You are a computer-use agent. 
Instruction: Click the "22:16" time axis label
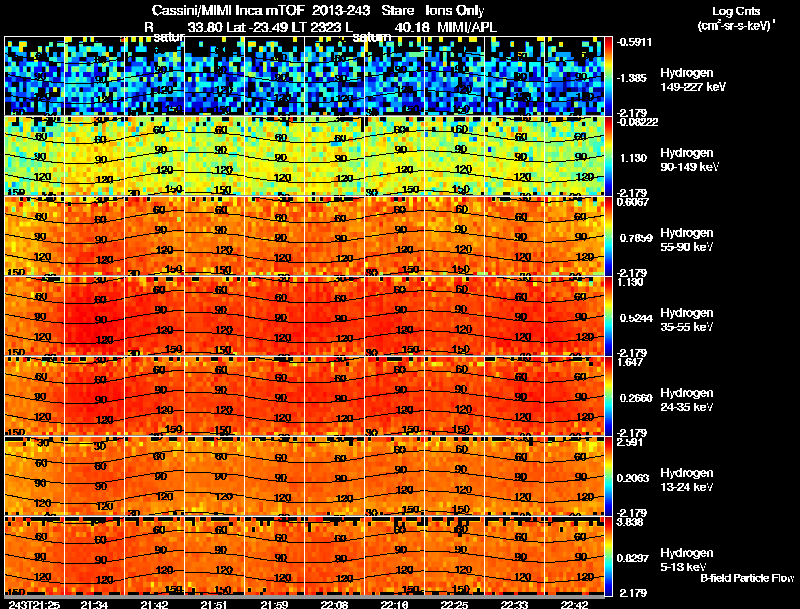click(x=394, y=605)
